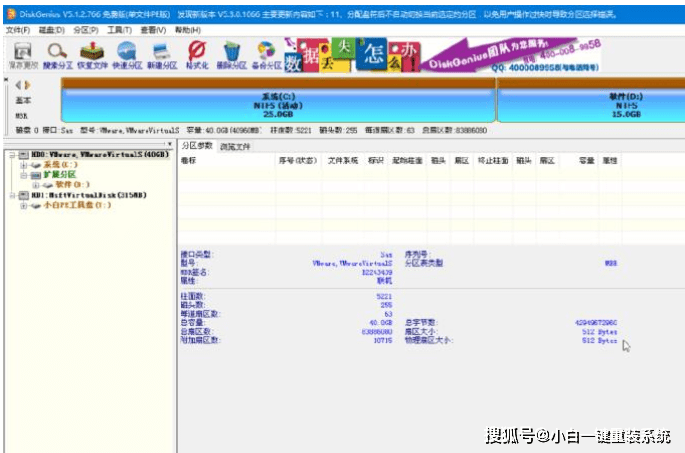The width and height of the screenshot is (685, 453).
Task: Expand the 小白PE工具盘 tree node
Action: click(24, 205)
